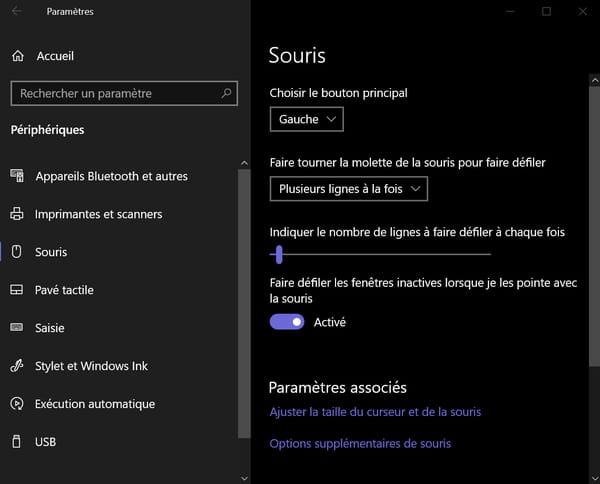This screenshot has width=600, height=484.
Task: Open Options supplémentaires de souris link
Action: click(360, 444)
